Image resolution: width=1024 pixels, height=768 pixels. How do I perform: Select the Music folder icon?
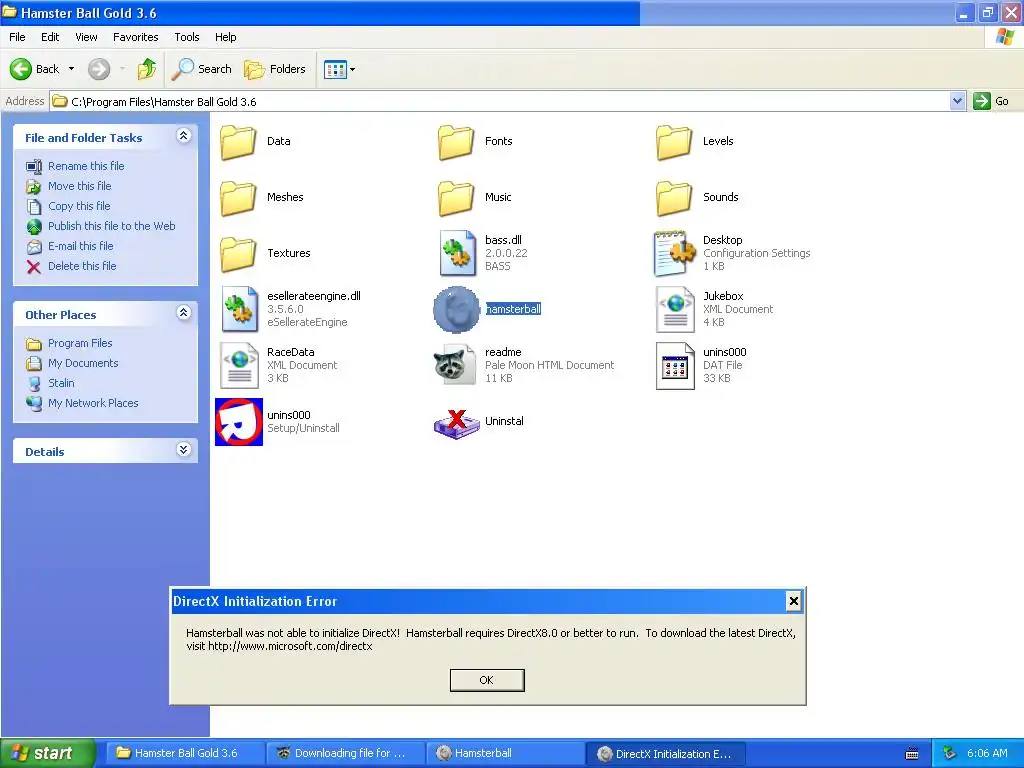[x=456, y=198]
